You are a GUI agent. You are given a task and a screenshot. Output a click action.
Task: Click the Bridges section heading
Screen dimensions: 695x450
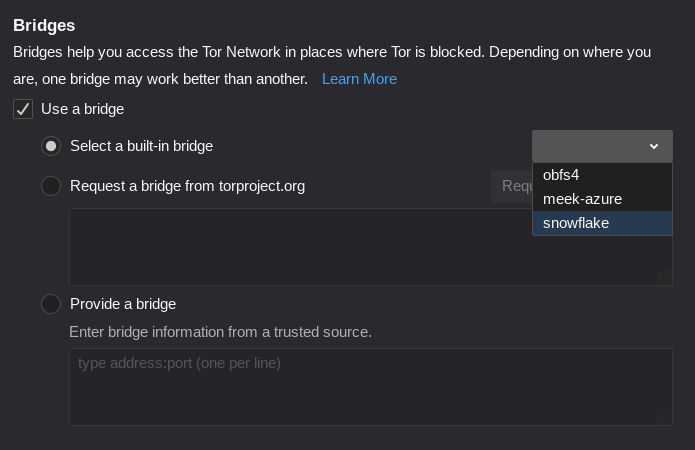[44, 25]
